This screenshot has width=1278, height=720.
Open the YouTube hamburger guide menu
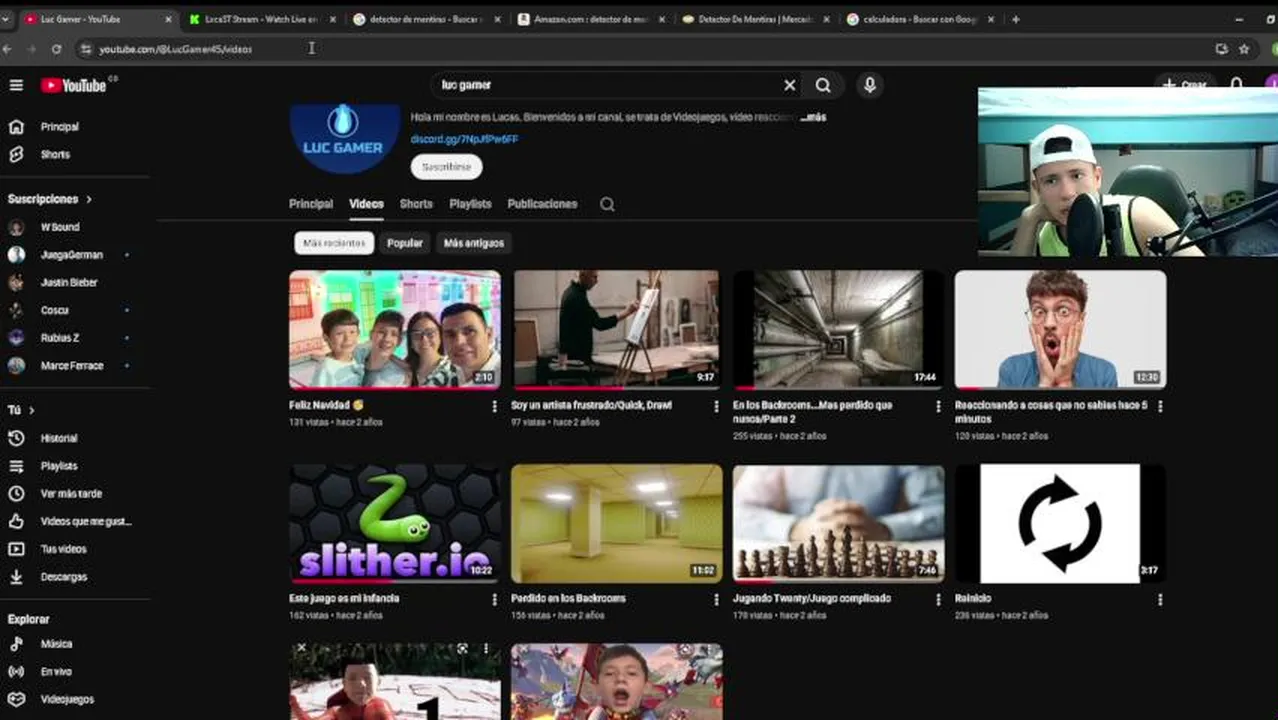(x=16, y=85)
